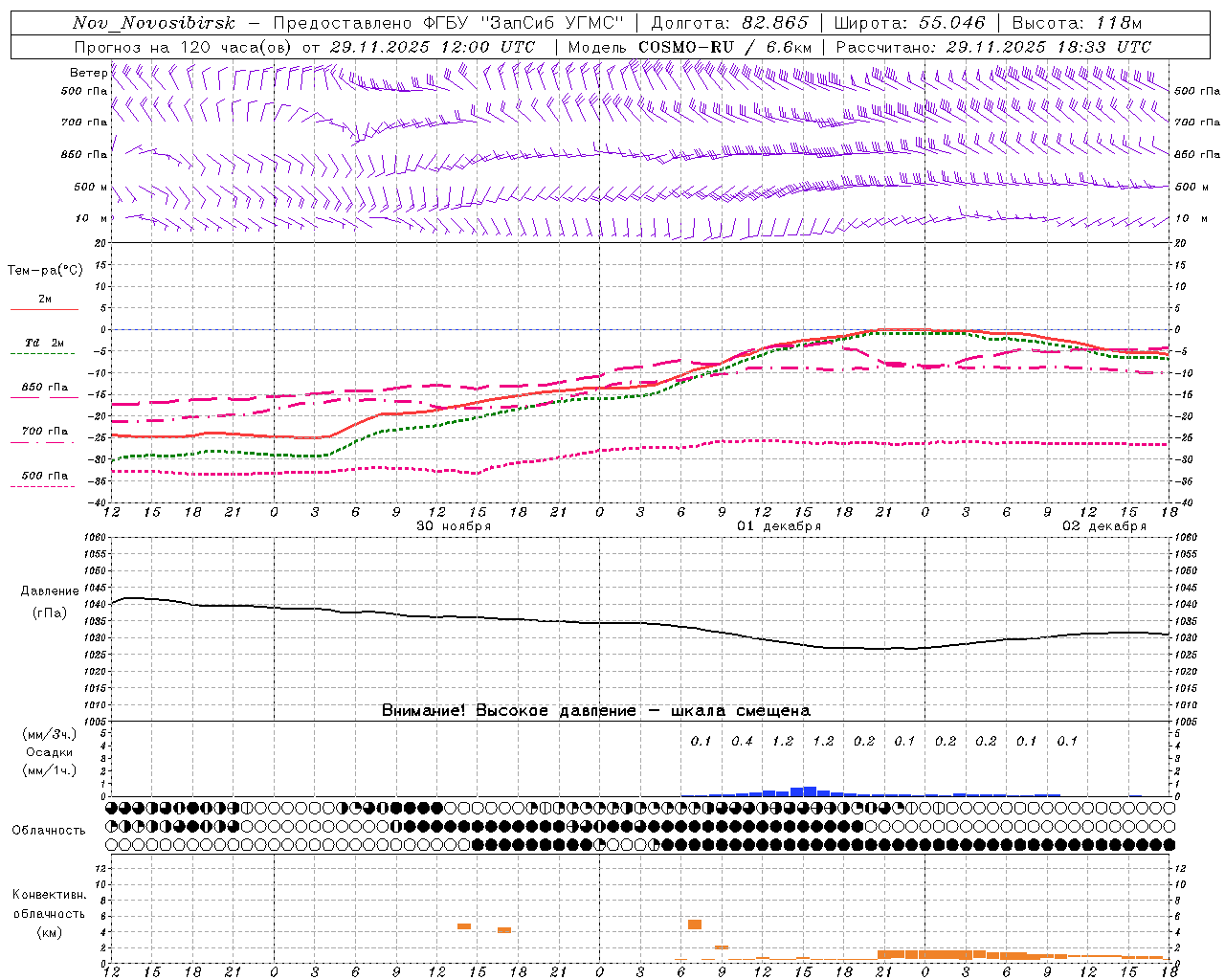Click the 'Ветер' wind panel label
1225x980 pixels.
[x=88, y=73]
